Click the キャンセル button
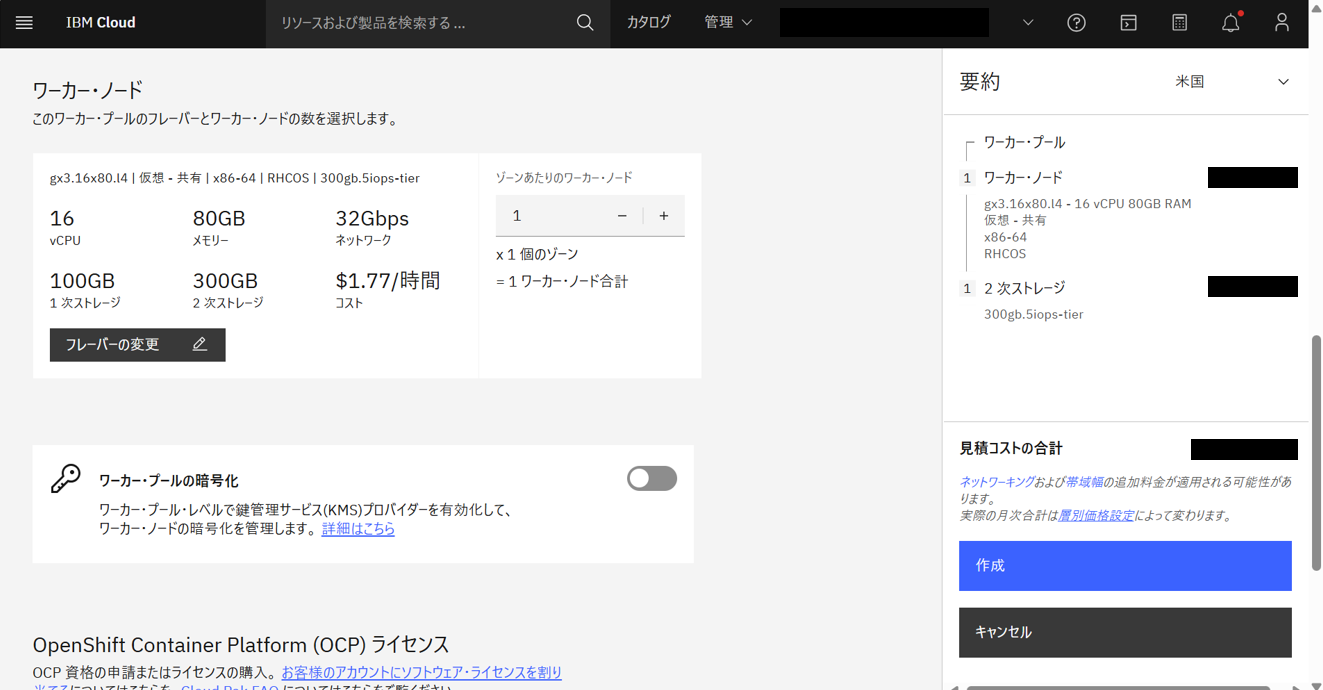Screen dimensions: 1323x690 [1125, 633]
